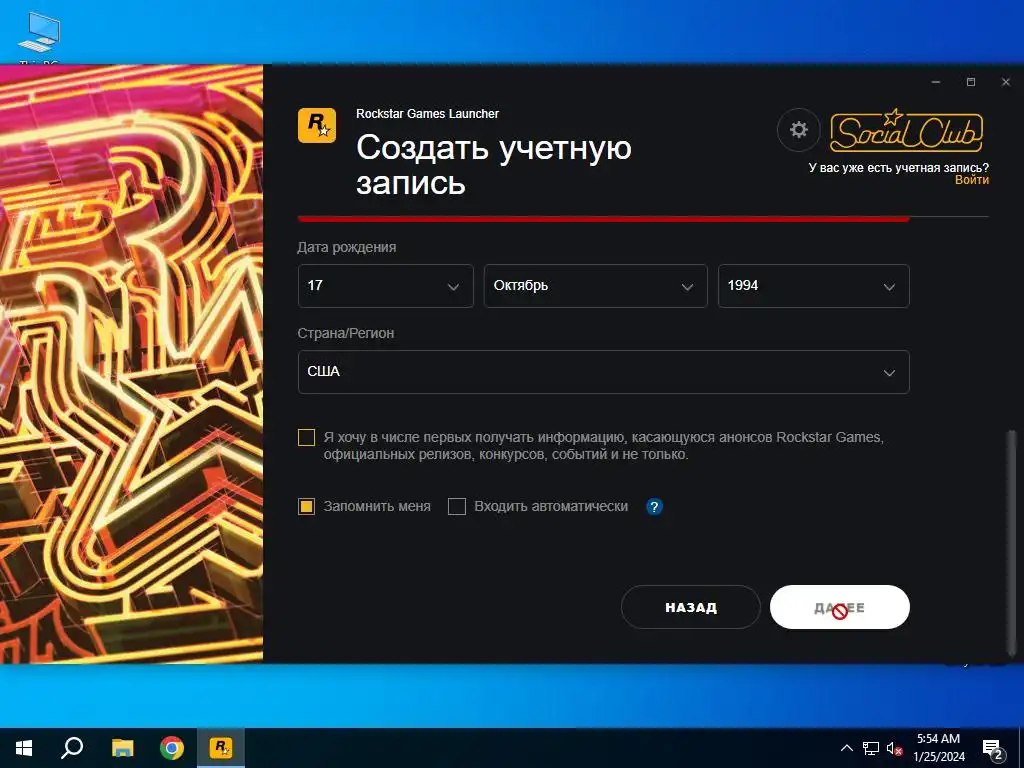This screenshot has width=1024, height=768.
Task: Open Google Chrome from taskbar
Action: 172,748
